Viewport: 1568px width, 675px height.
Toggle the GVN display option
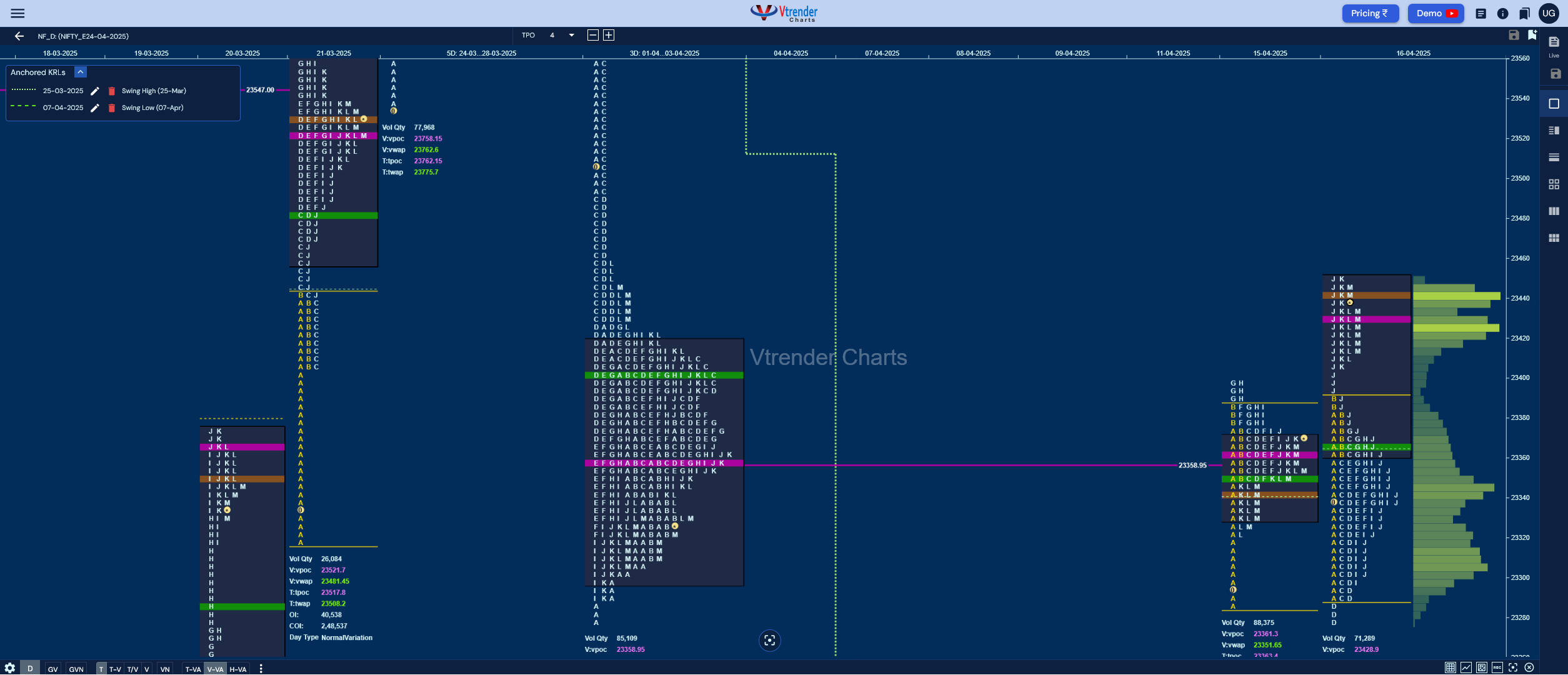tap(76, 669)
